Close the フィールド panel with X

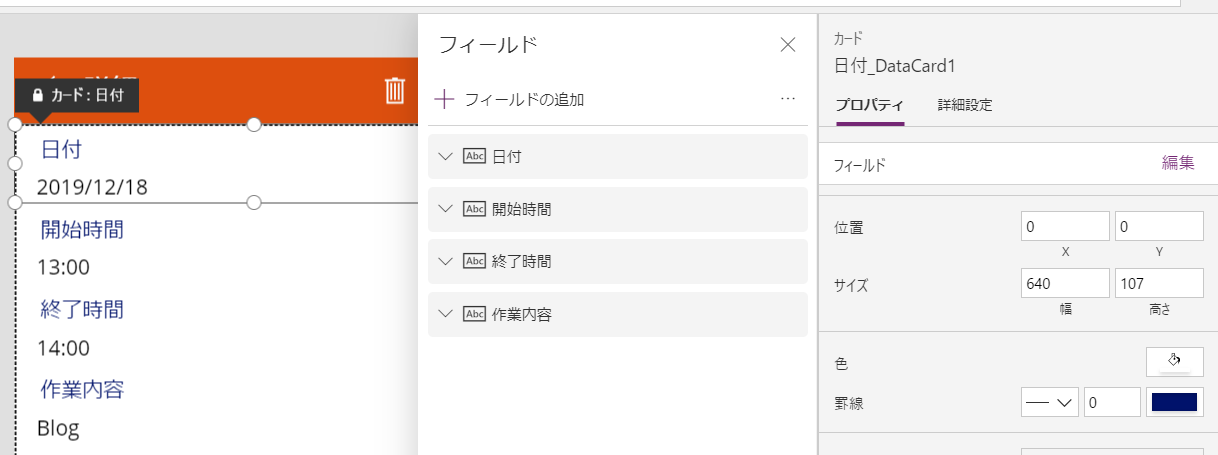(x=787, y=44)
